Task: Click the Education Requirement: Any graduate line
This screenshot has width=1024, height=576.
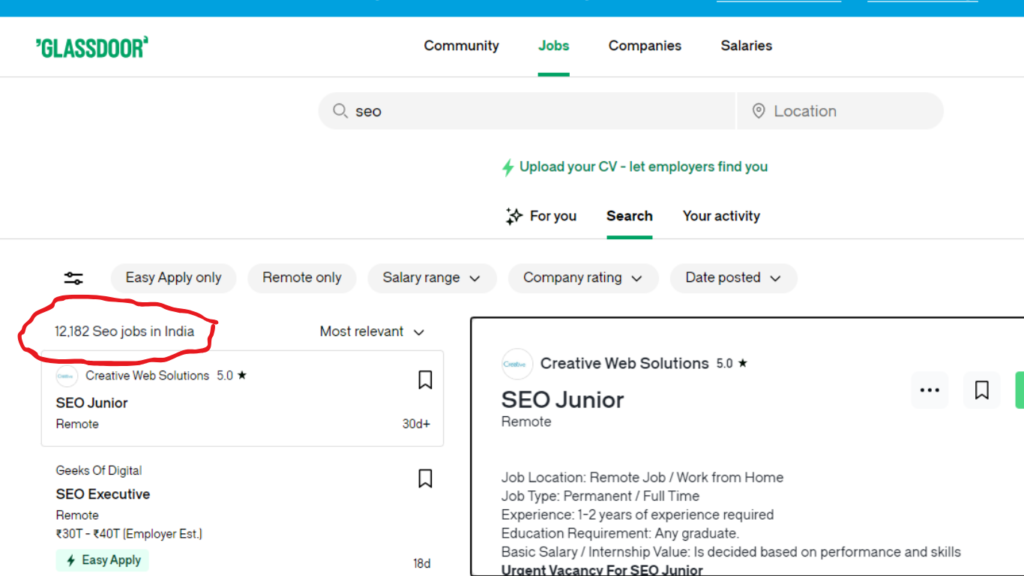Action: click(620, 534)
